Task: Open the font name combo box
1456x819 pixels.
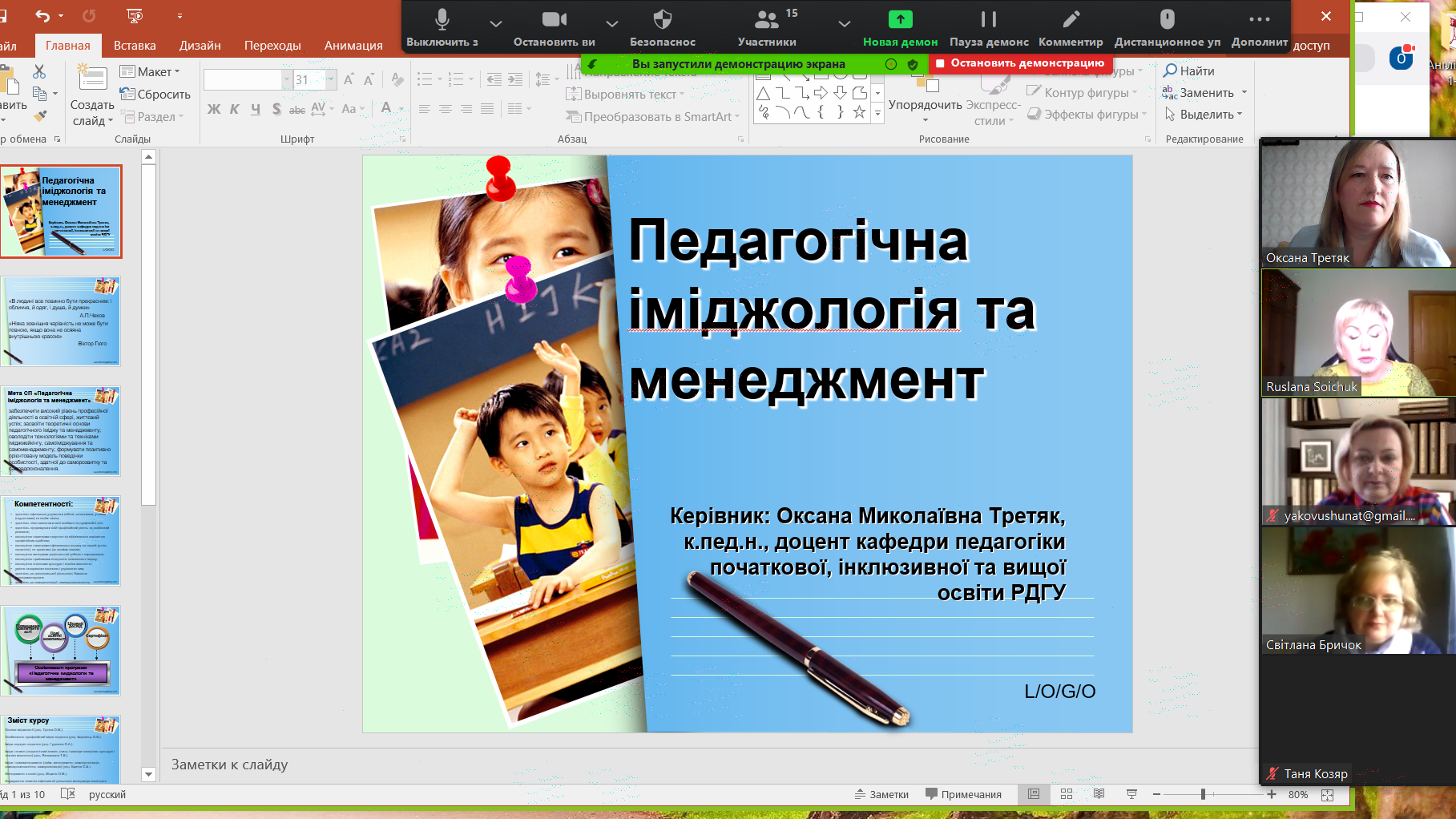Action: tap(247, 79)
